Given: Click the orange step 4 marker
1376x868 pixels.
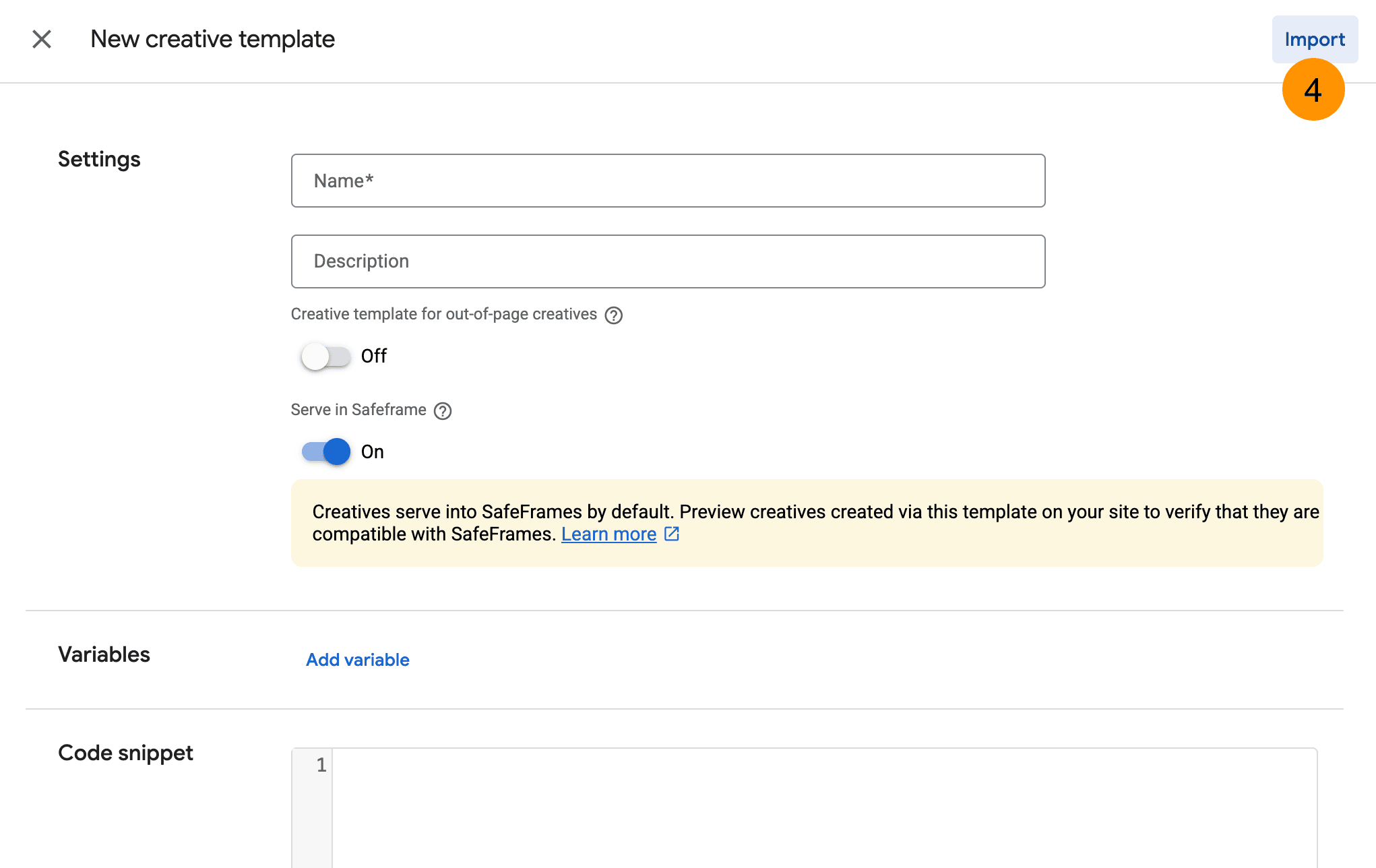Looking at the screenshot, I should coord(1313,90).
